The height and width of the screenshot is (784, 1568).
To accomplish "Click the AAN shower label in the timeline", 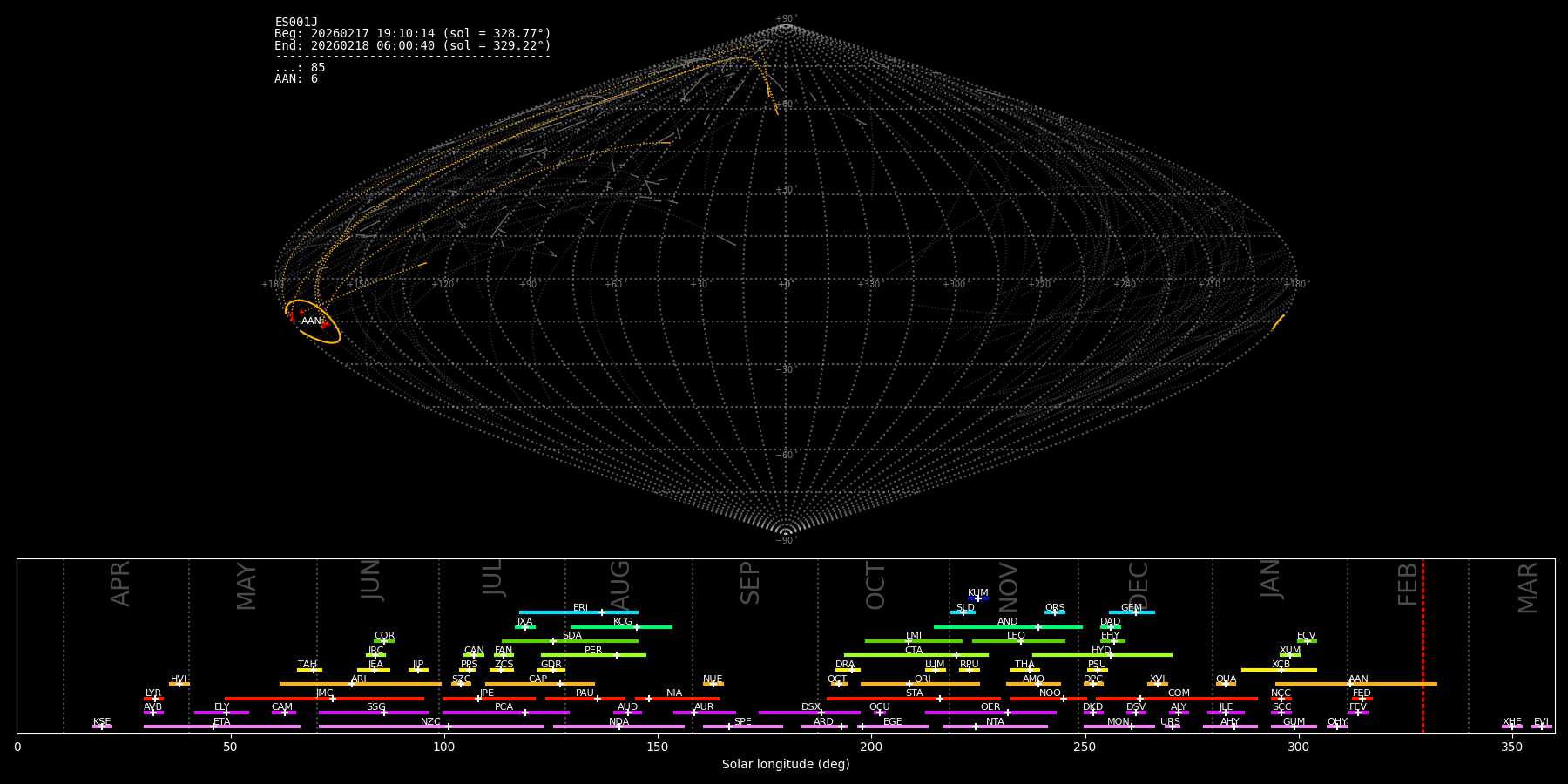I will (1358, 679).
